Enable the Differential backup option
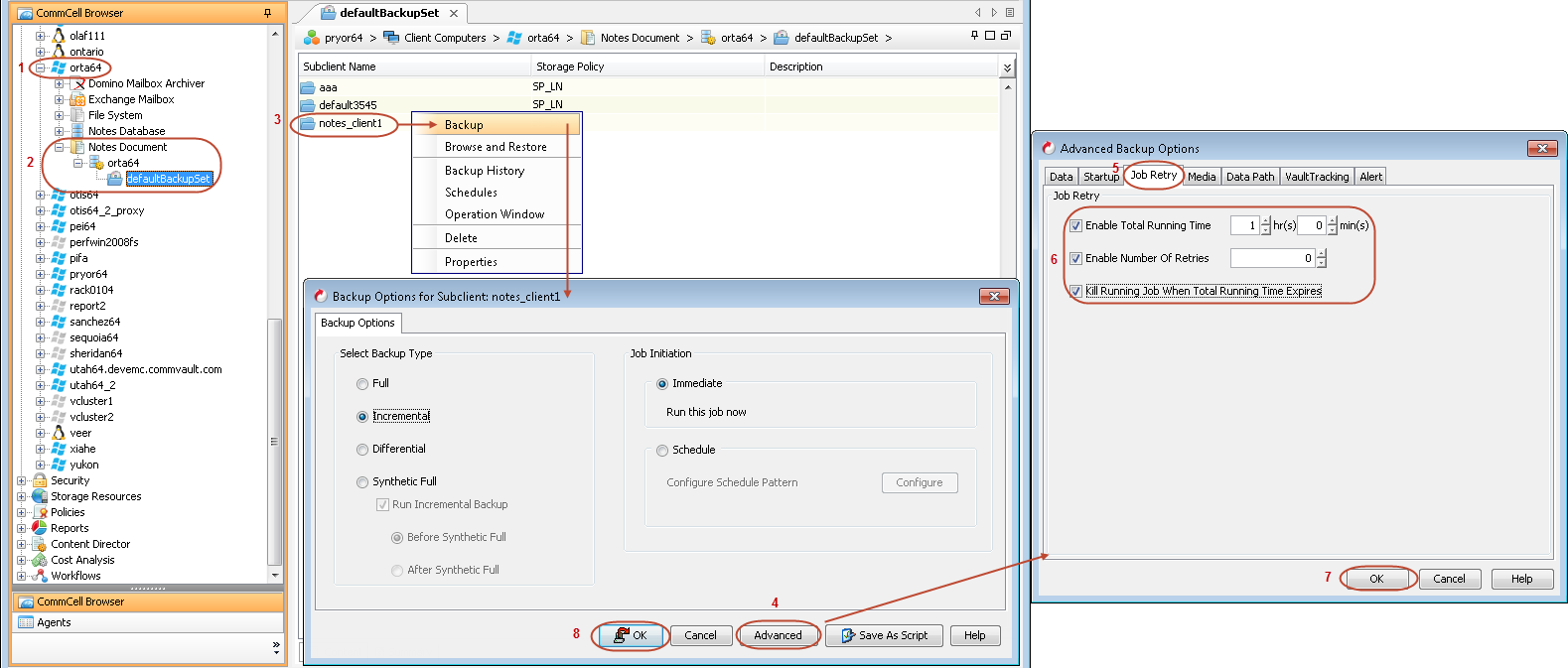Image resolution: width=1568 pixels, height=668 pixels. (362, 450)
